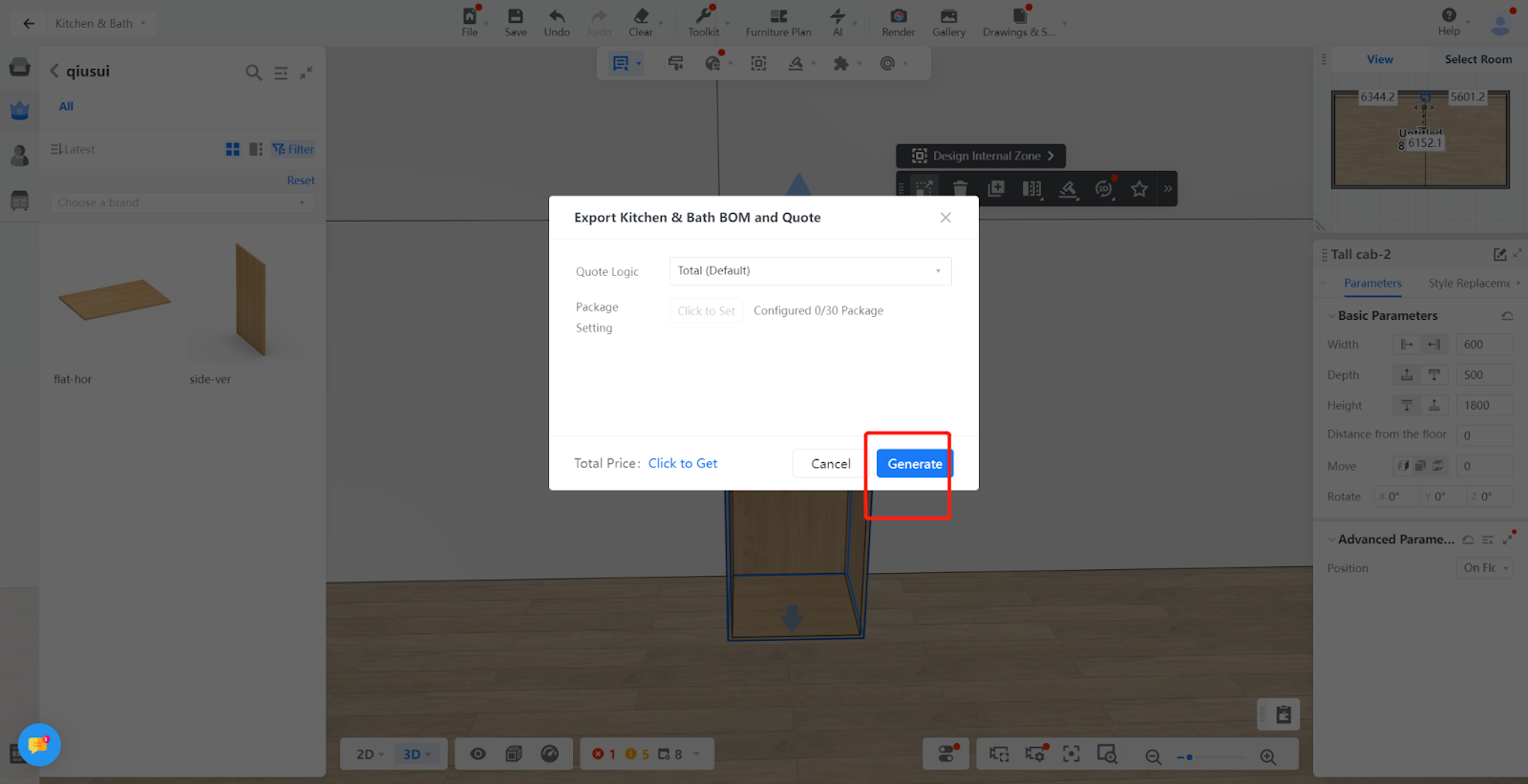Click the Furniture Plan icon

pyautogui.click(x=778, y=22)
